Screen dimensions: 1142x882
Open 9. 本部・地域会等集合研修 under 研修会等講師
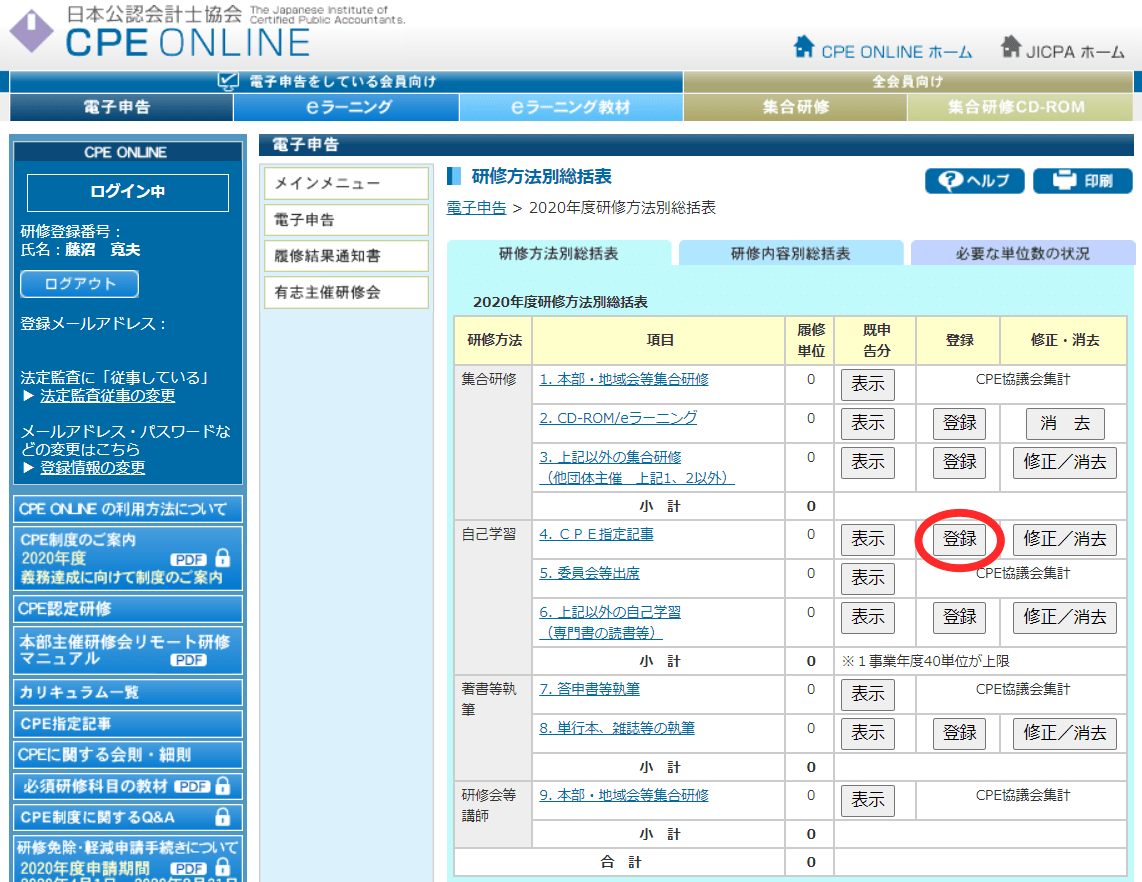tap(623, 795)
